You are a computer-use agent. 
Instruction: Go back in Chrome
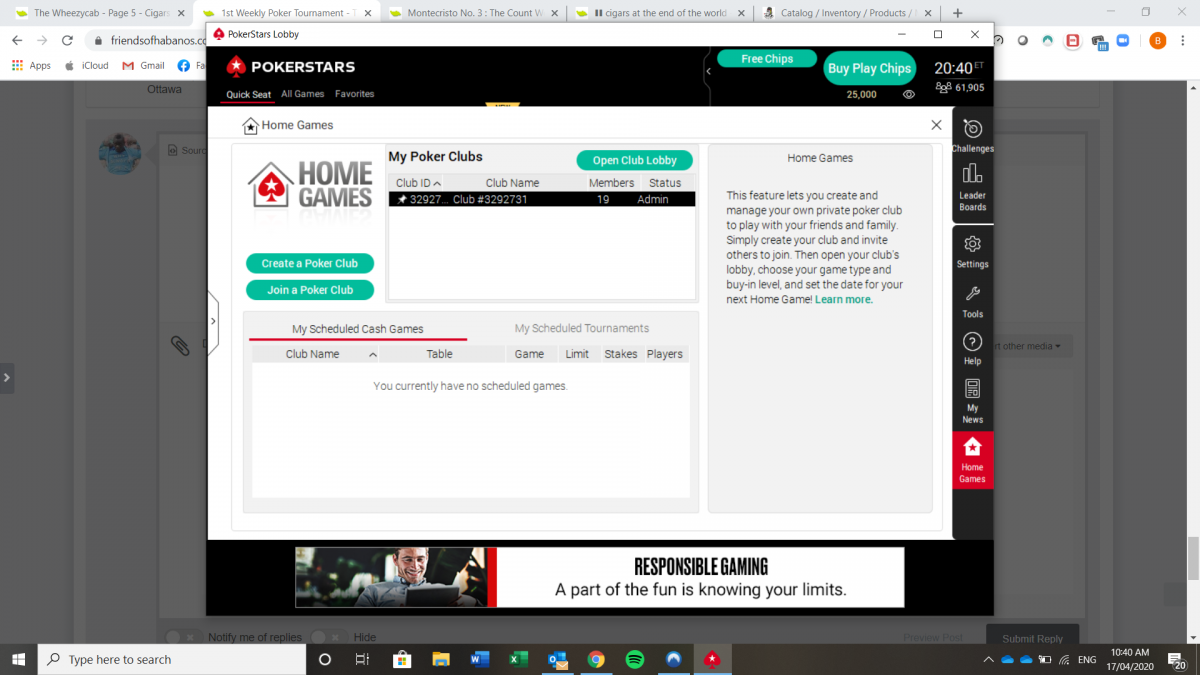click(17, 41)
